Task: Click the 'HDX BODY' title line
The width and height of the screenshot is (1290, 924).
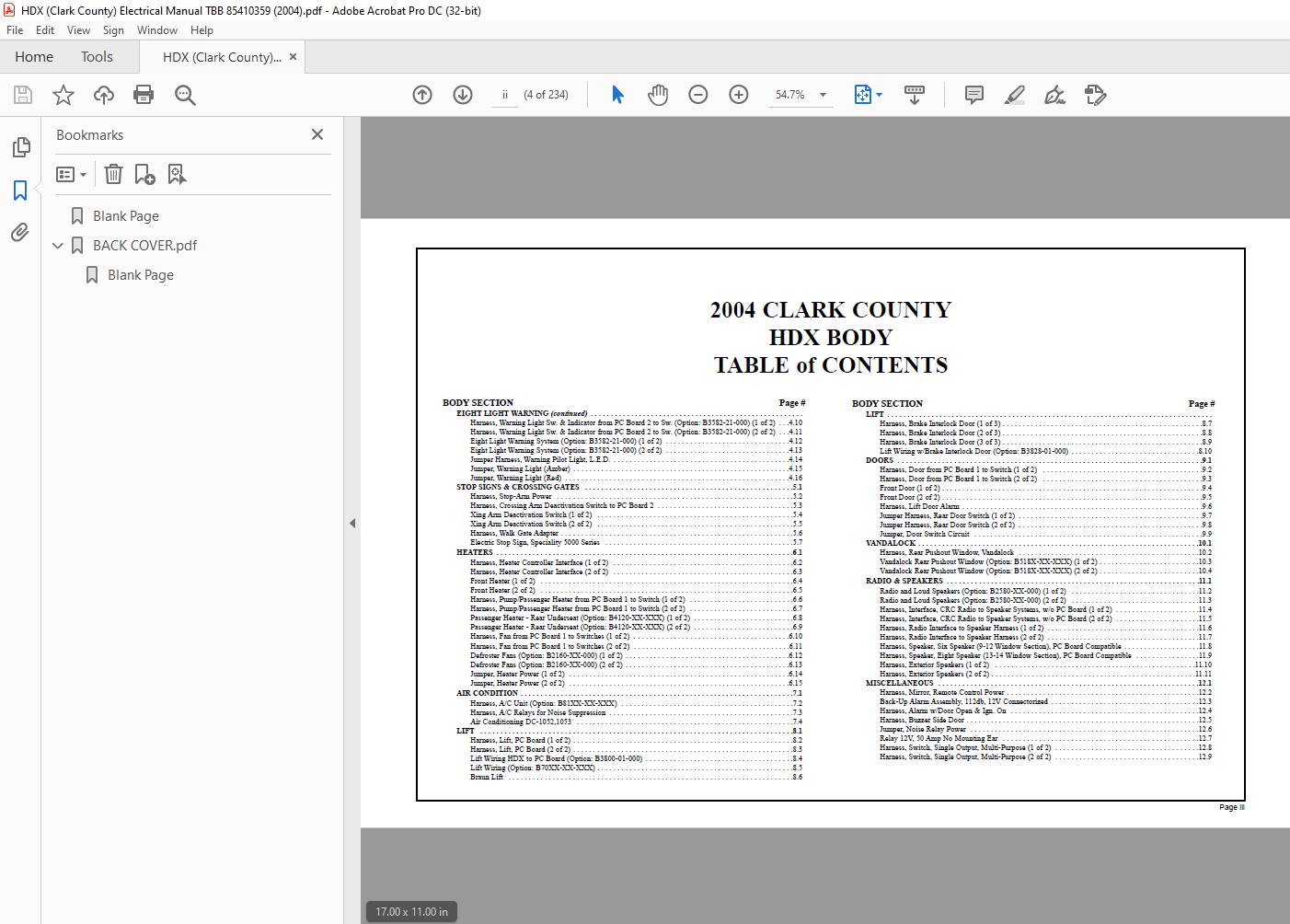Action: click(831, 338)
